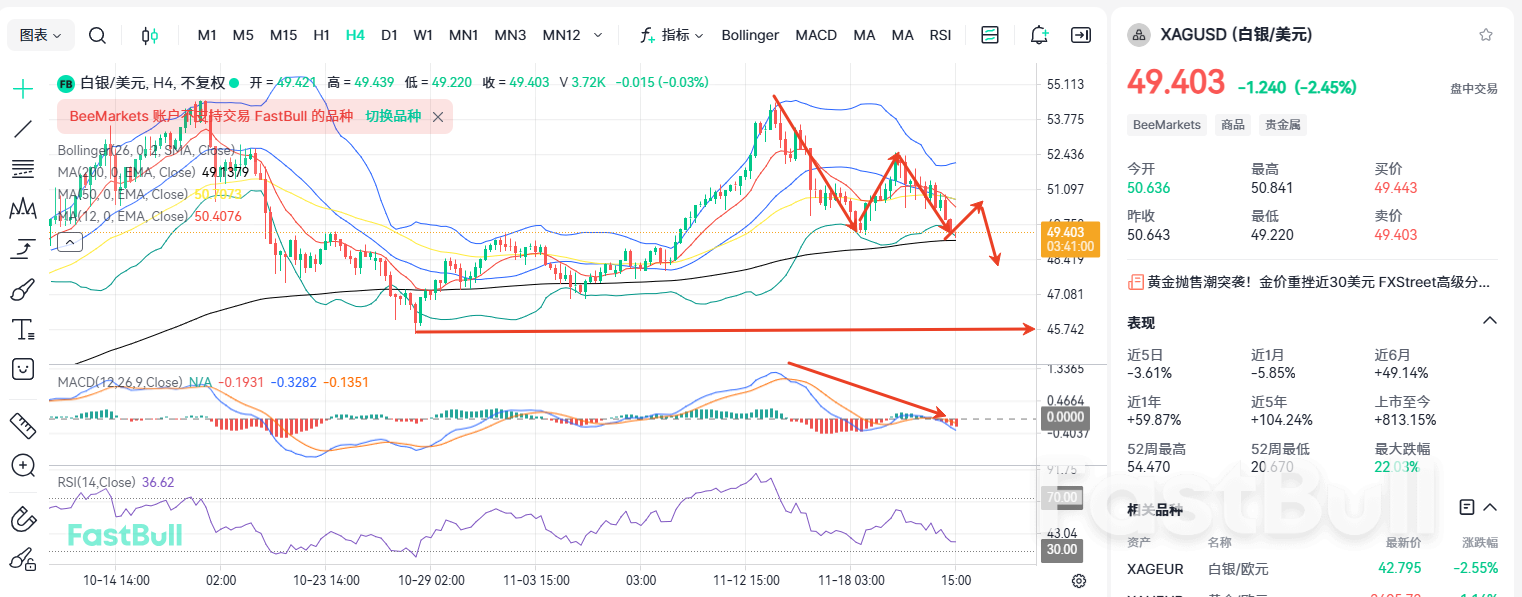Select the trend line drawing tool

tap(22, 128)
